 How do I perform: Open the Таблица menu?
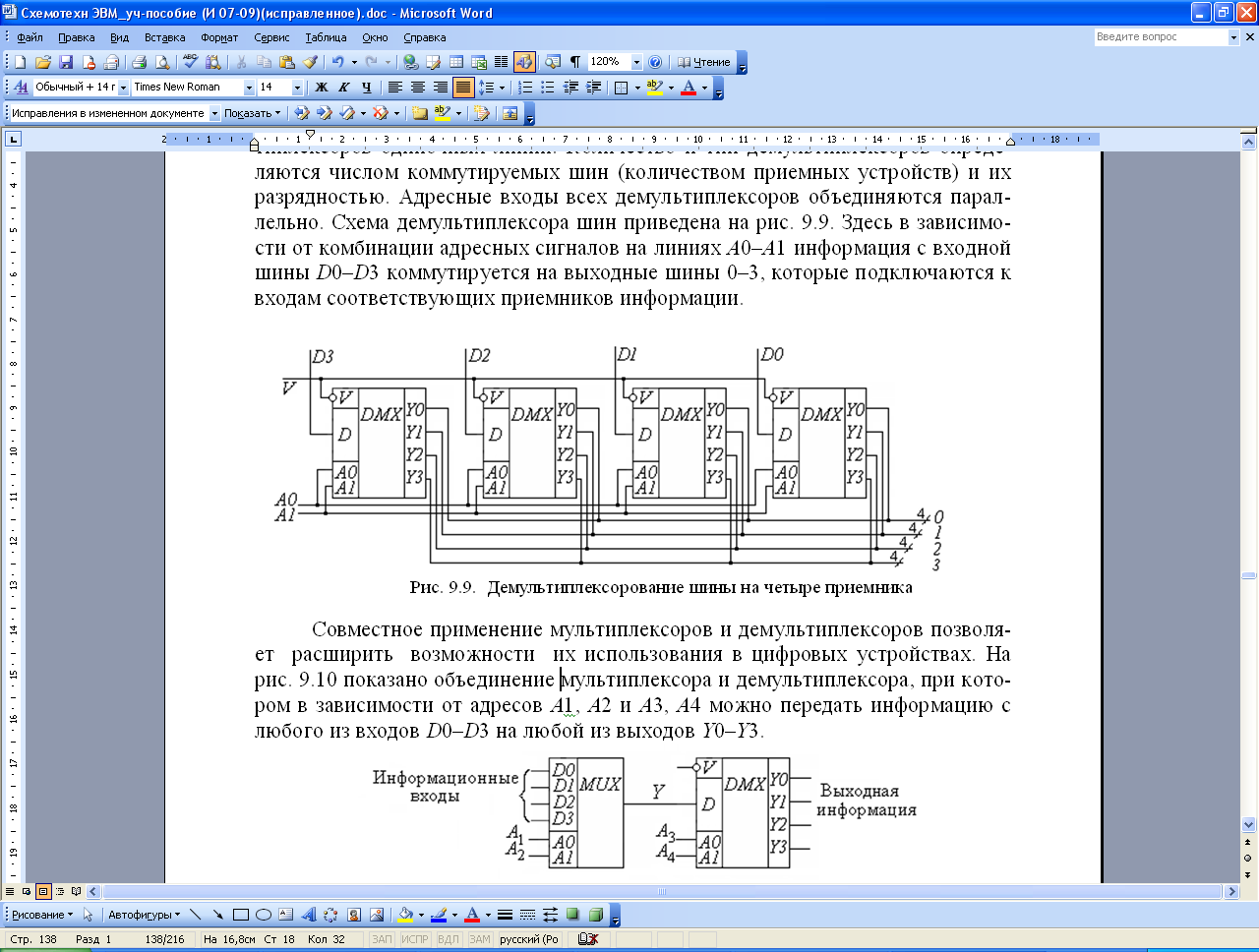coord(326,37)
